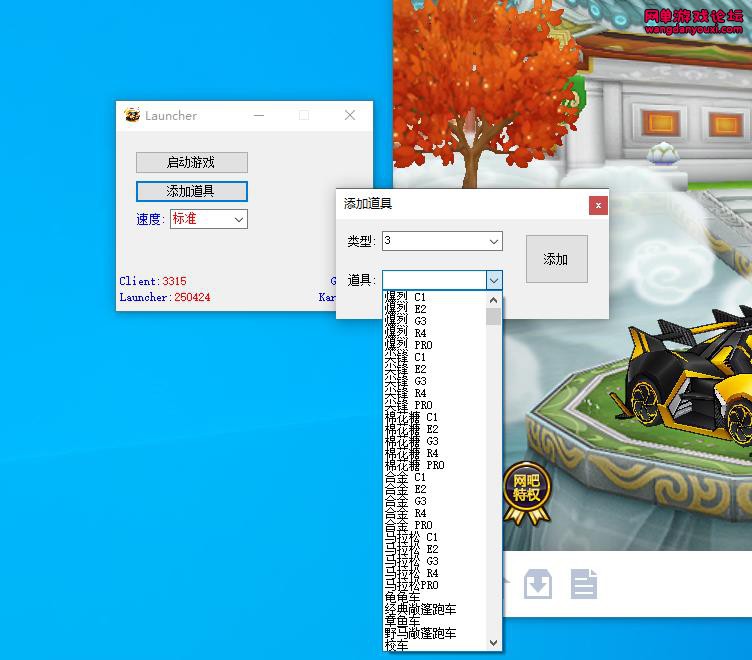Select 爆烈 C1 from the list
Image resolution: width=752 pixels, height=660 pixels.
(435, 297)
